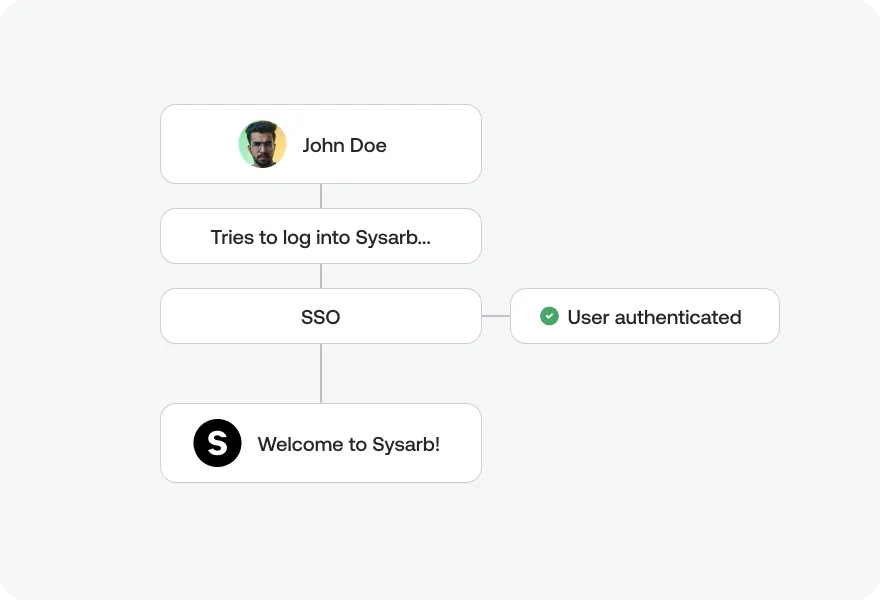Image resolution: width=880 pixels, height=600 pixels.
Task: Select the John Doe name label
Action: [x=344, y=145]
